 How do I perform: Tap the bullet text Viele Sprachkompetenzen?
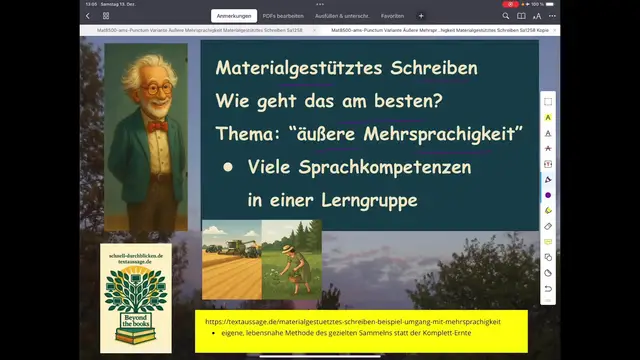coord(359,167)
